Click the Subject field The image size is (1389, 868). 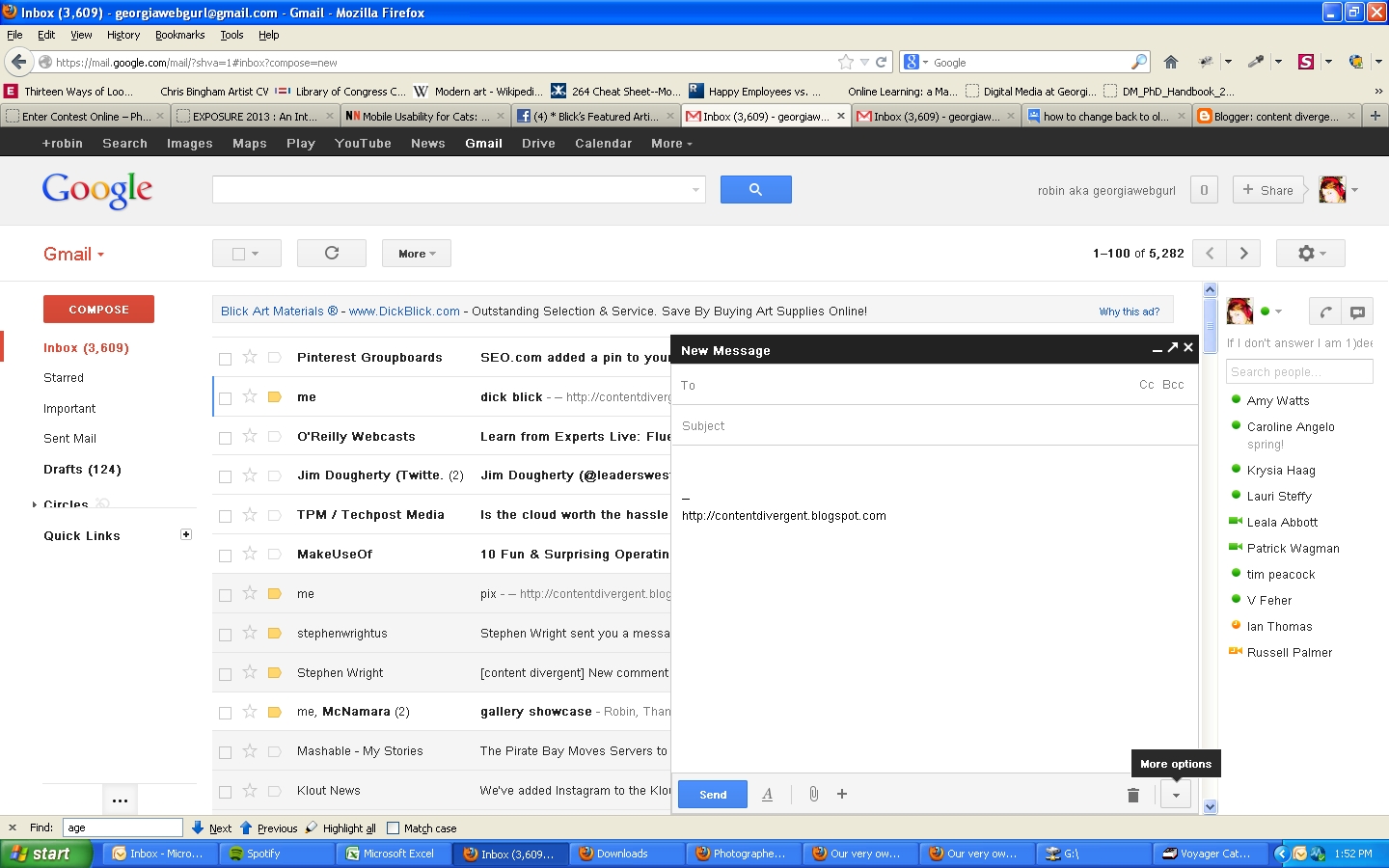click(x=934, y=425)
